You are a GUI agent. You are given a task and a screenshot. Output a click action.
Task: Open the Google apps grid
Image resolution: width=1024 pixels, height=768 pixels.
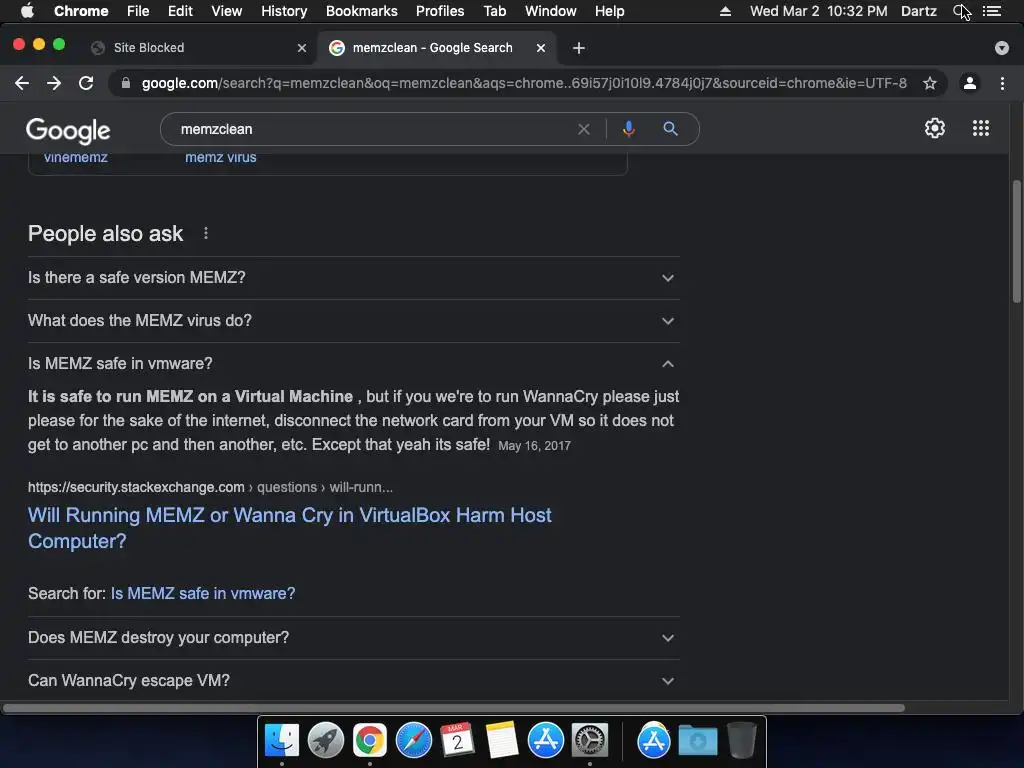[981, 128]
